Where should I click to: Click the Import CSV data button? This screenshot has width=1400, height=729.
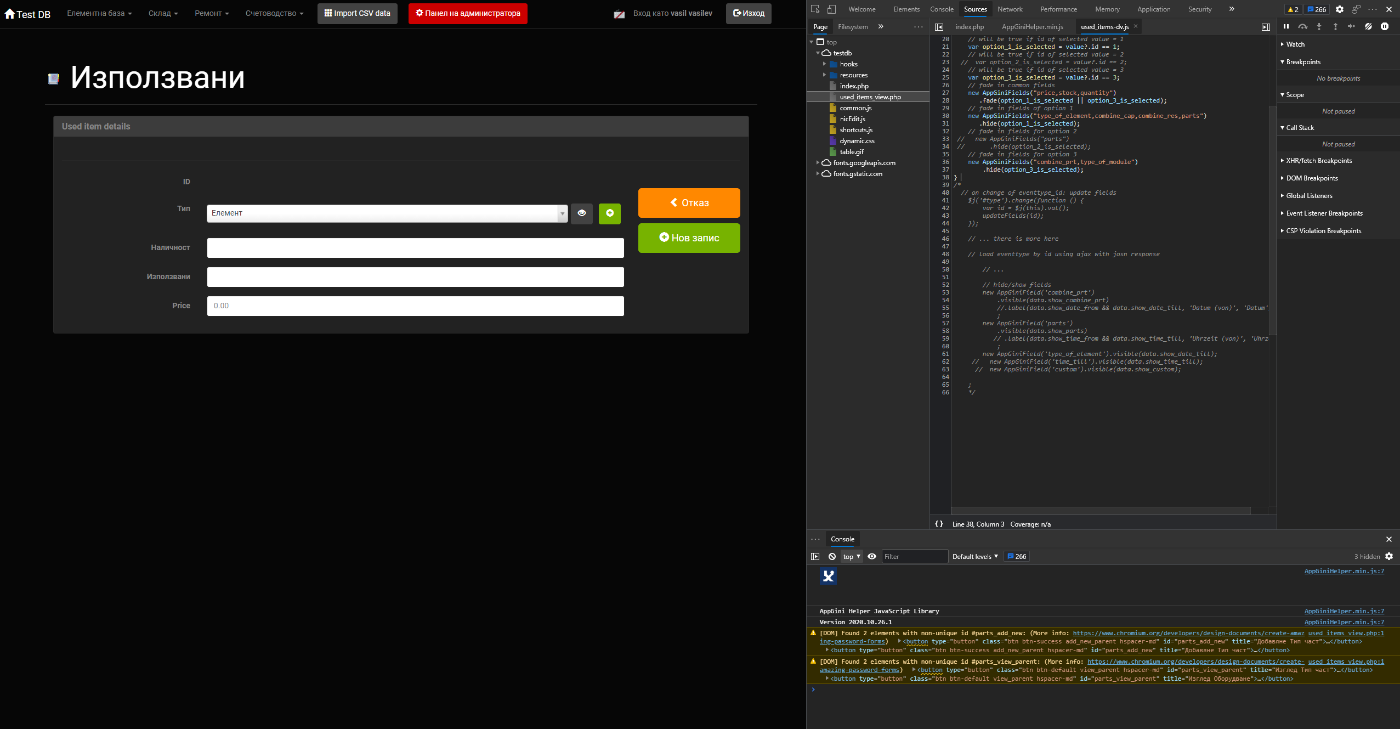(x=357, y=14)
